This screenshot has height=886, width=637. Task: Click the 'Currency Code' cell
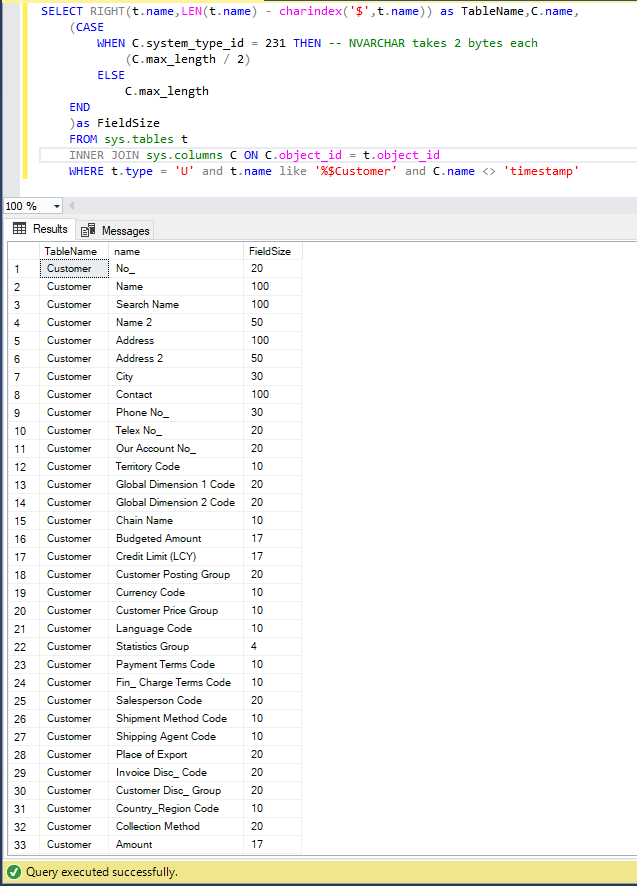pyautogui.click(x=176, y=593)
